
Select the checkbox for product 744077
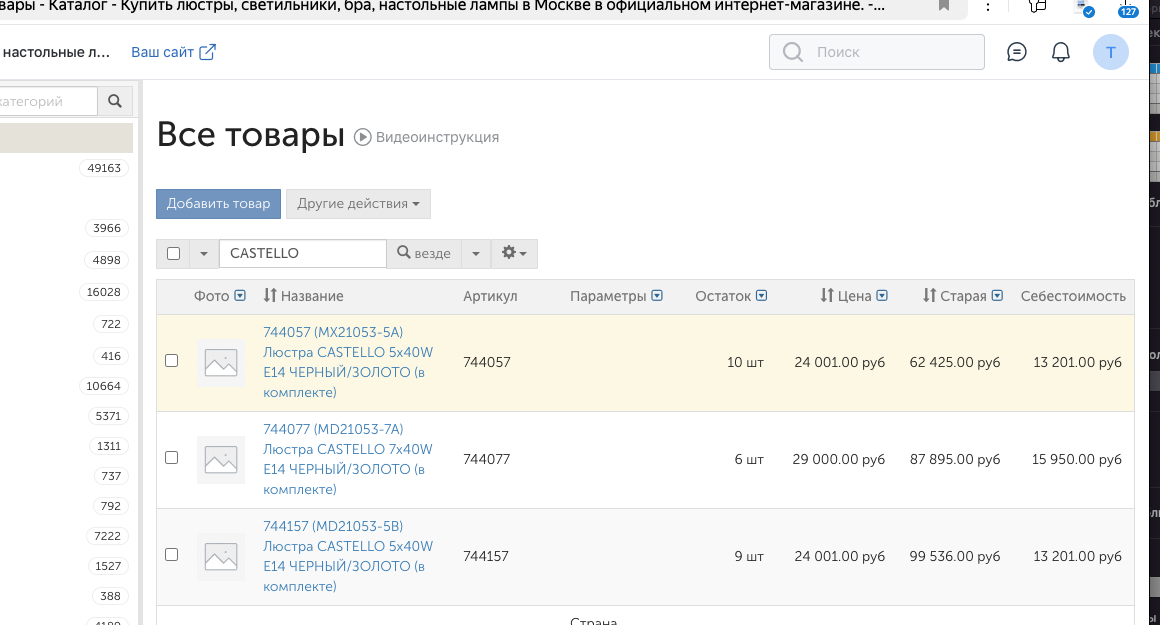click(171, 458)
